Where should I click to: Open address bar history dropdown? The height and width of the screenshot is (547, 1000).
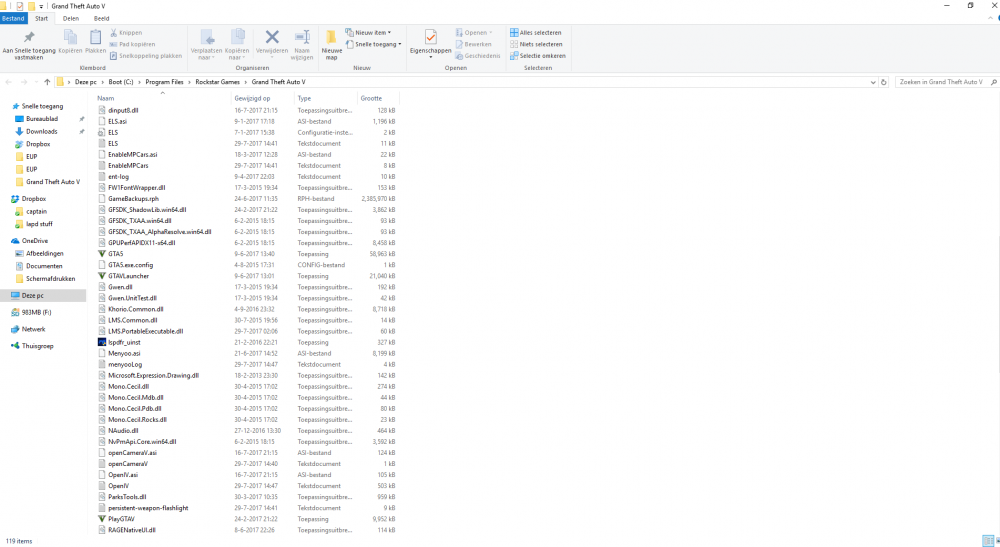(872, 82)
